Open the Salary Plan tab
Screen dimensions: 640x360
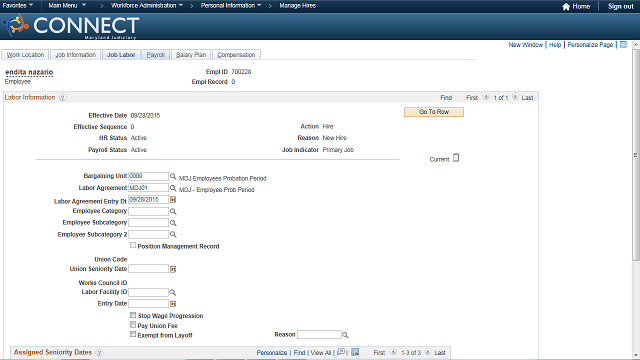coord(191,55)
